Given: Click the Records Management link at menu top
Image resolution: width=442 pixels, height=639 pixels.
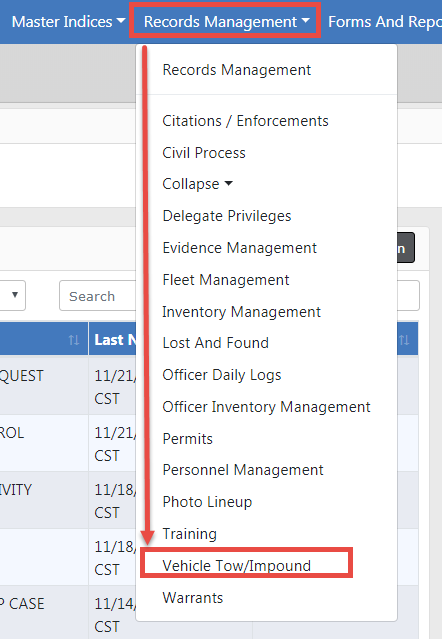Looking at the screenshot, I should click(236, 70).
